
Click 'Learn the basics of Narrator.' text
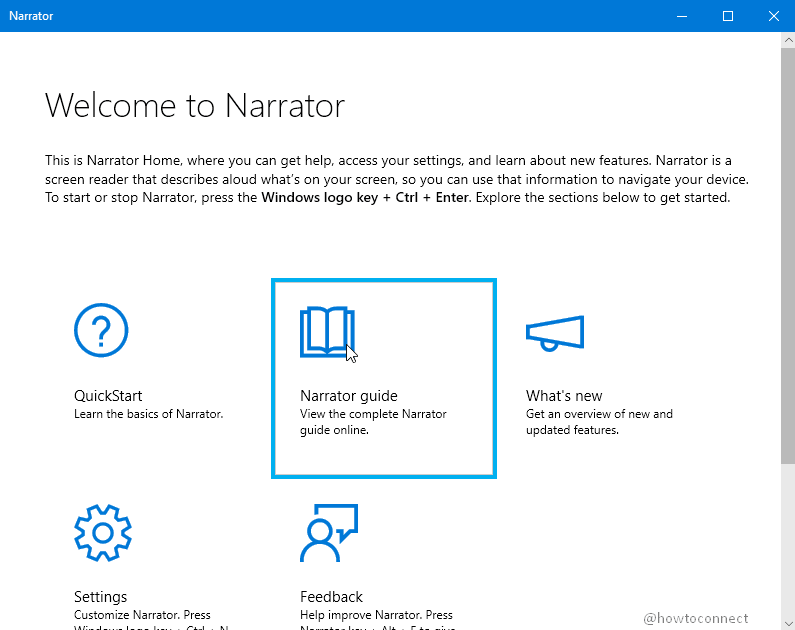[x=149, y=414]
